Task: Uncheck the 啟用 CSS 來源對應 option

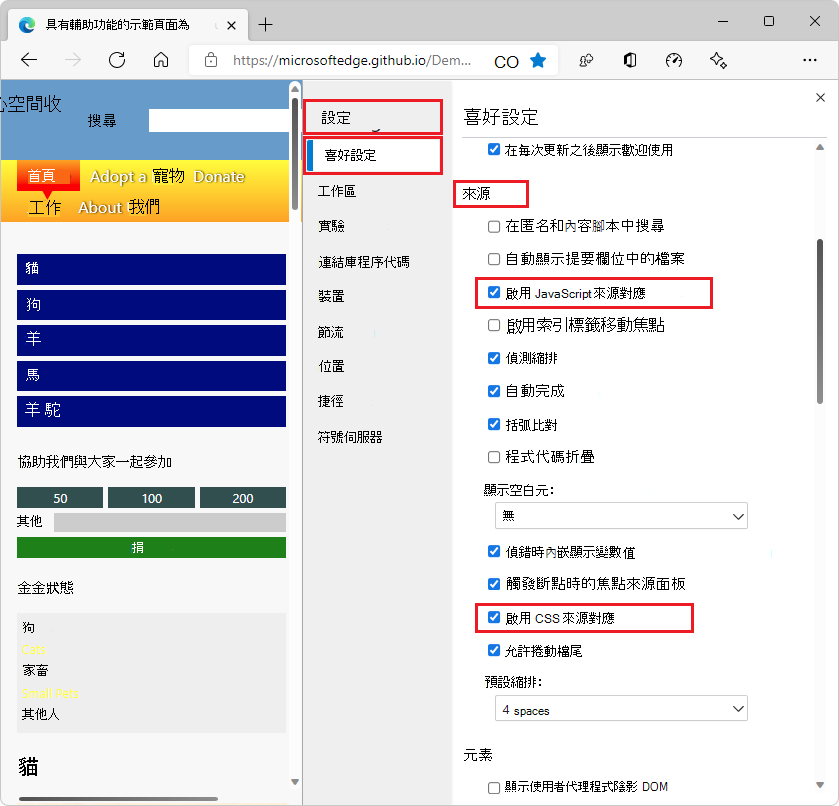Action: pyautogui.click(x=494, y=617)
